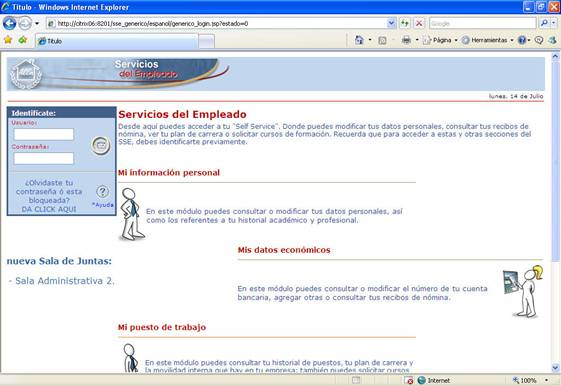
Task: Expand the Help icon dropdown arrow
Action: [x=529, y=40]
